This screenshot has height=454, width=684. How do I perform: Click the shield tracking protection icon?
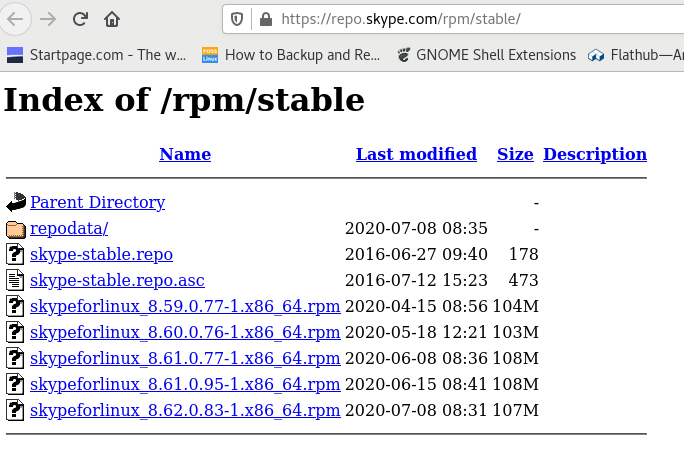238,19
